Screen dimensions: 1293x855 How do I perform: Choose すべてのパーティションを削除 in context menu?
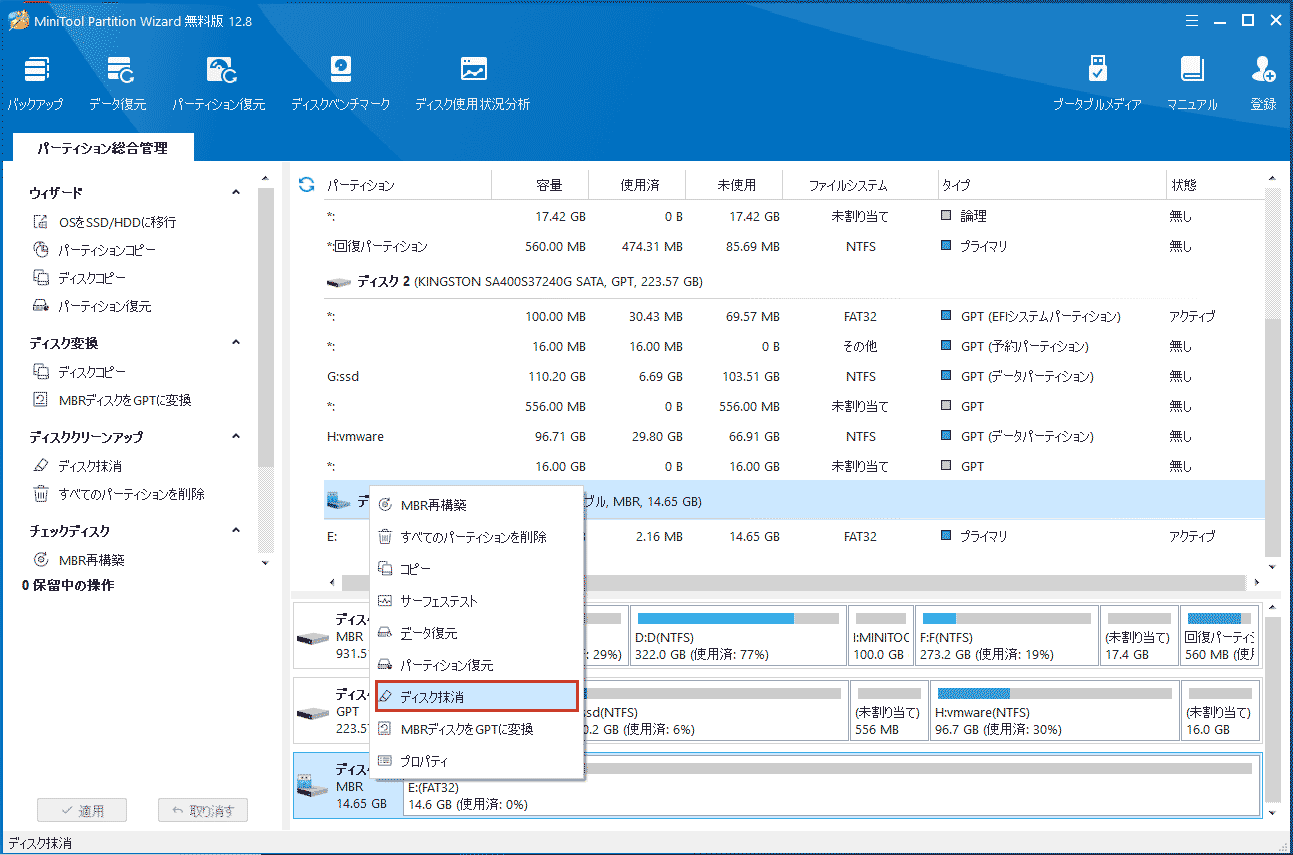477,537
